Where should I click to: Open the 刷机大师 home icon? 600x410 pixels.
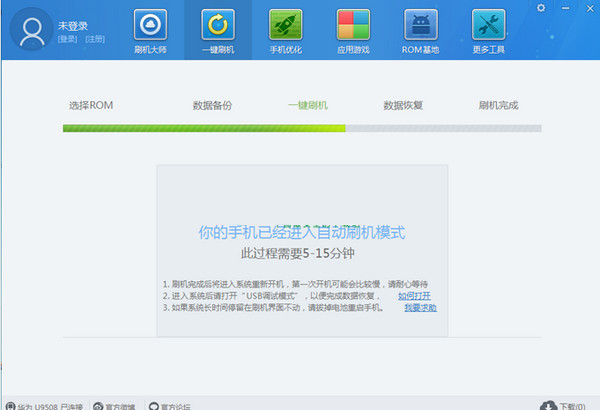(150, 25)
